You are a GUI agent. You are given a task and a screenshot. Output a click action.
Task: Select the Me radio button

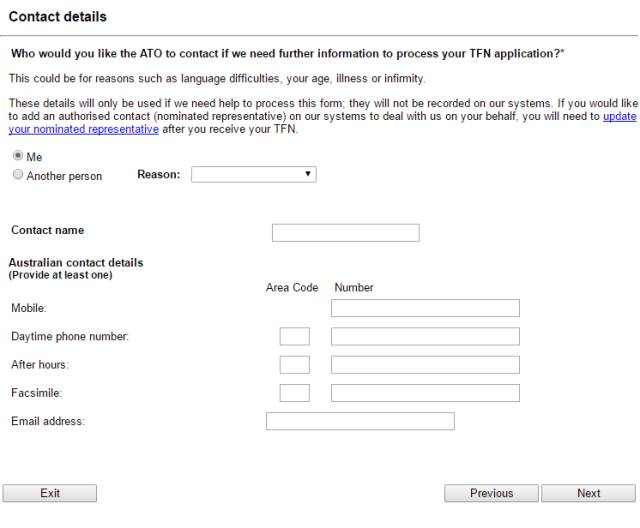click(x=18, y=155)
